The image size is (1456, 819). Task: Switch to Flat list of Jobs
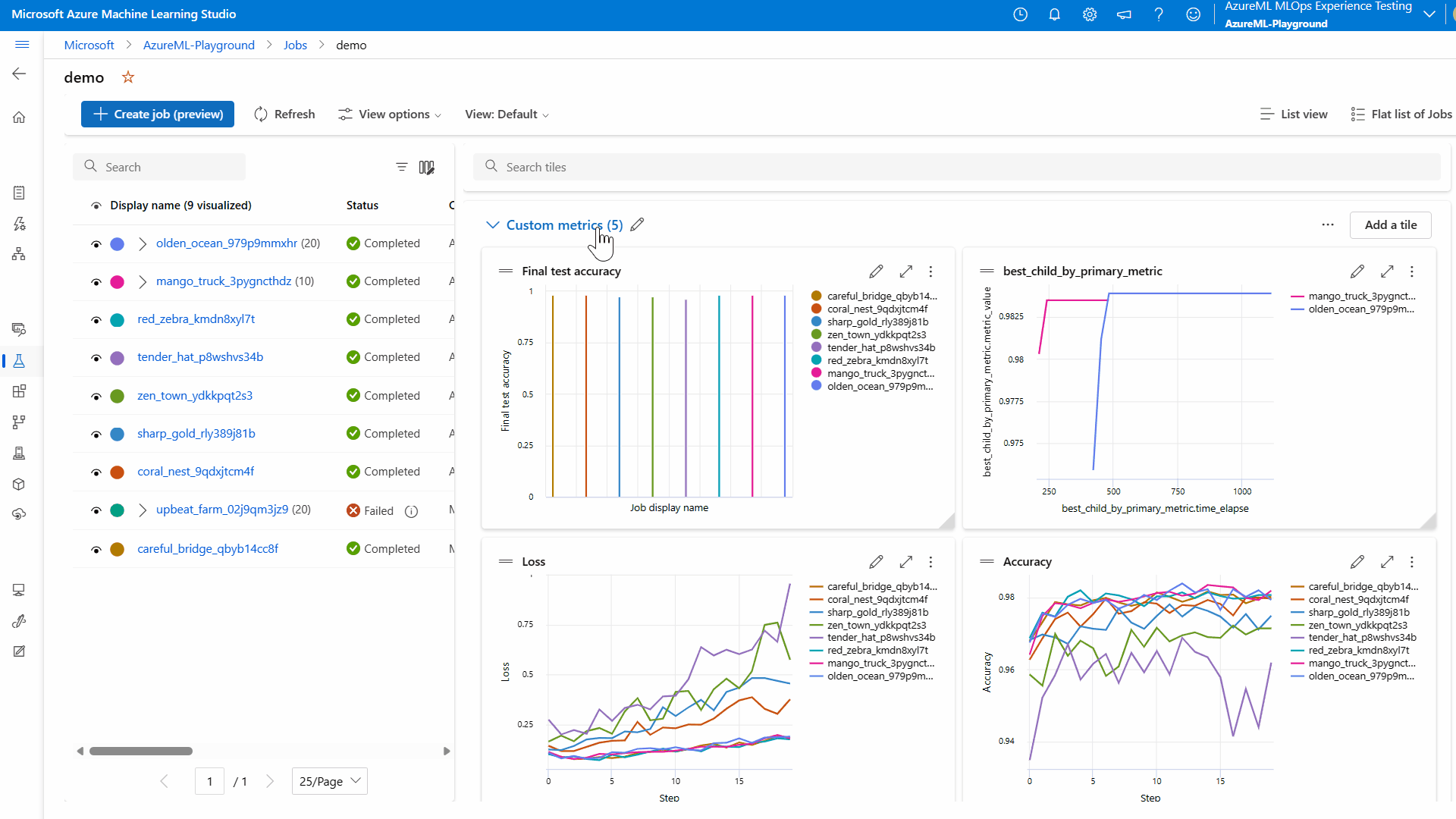pyautogui.click(x=1401, y=115)
